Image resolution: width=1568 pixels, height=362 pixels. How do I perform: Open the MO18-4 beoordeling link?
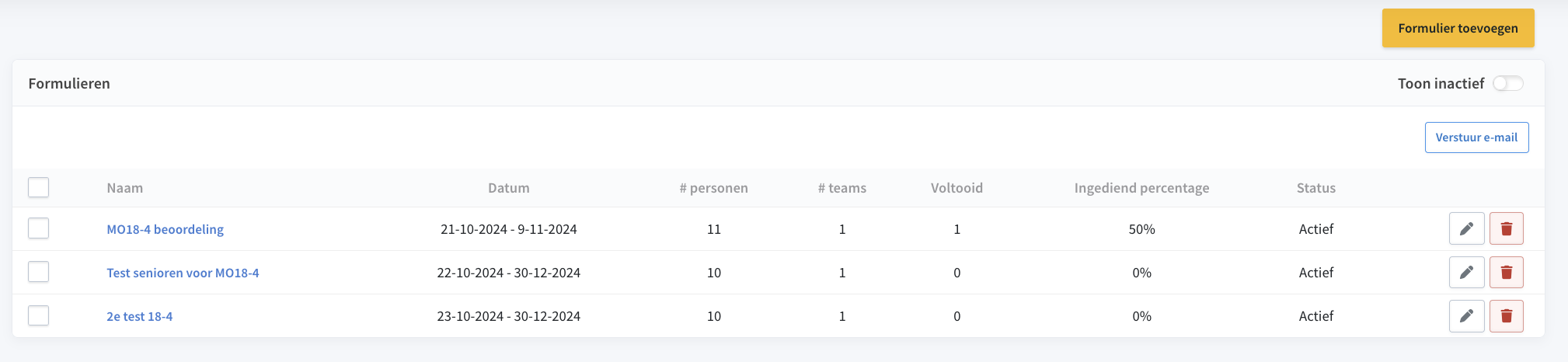(165, 229)
